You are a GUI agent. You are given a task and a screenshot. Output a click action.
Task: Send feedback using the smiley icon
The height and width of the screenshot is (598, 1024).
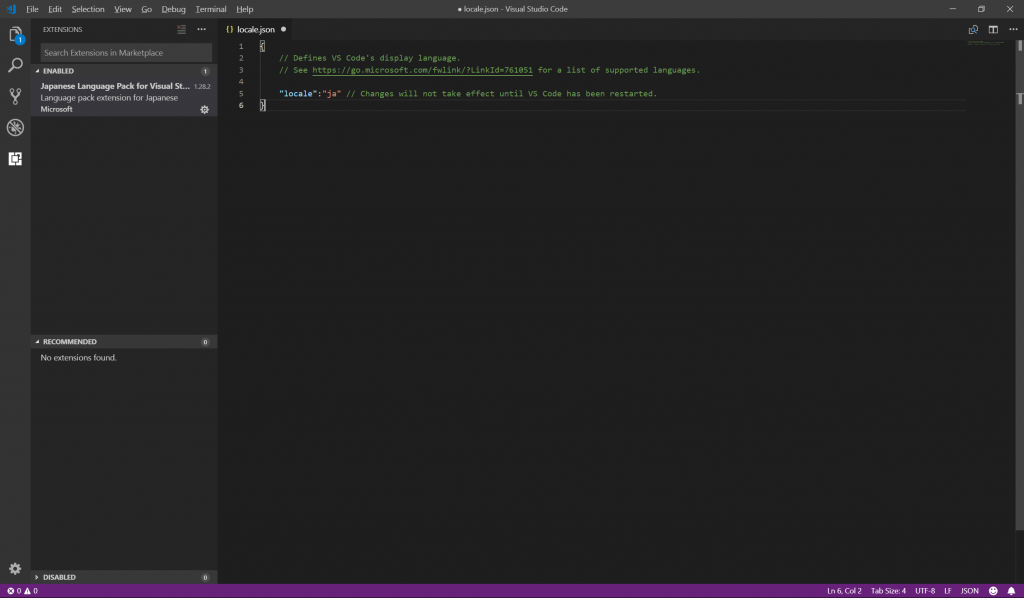pos(993,590)
